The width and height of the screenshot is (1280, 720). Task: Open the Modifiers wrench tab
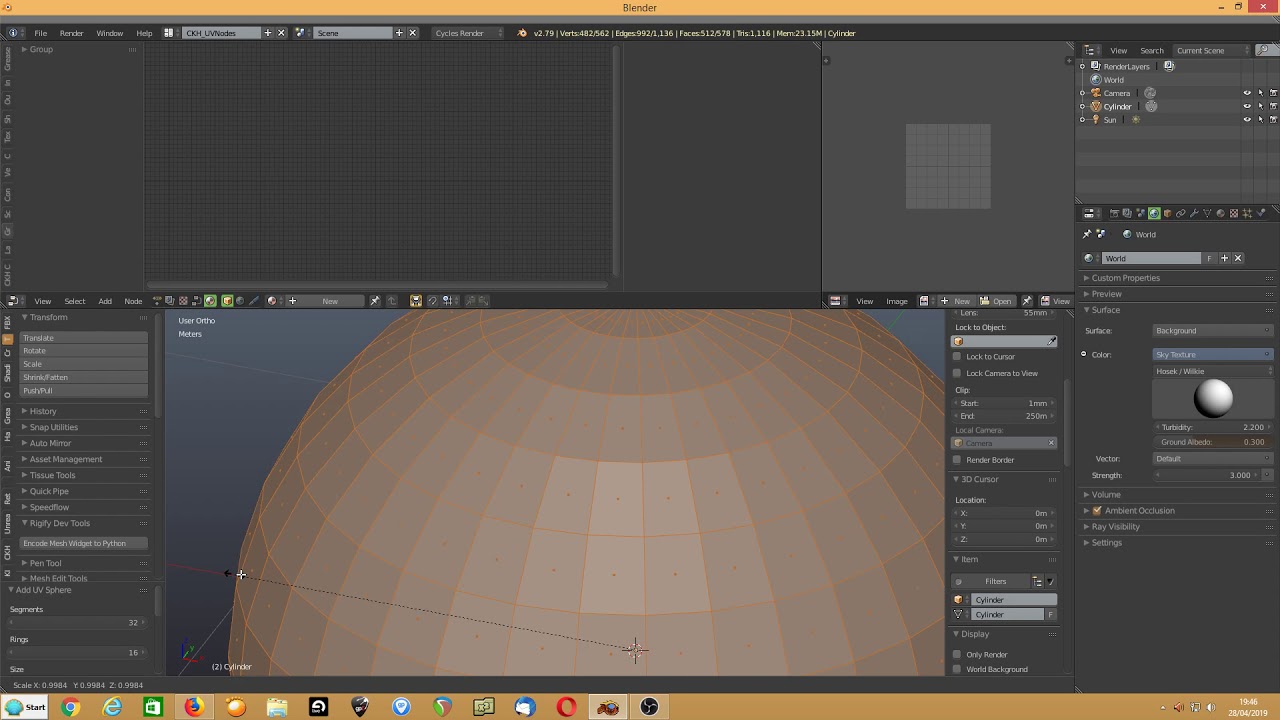click(x=1194, y=213)
